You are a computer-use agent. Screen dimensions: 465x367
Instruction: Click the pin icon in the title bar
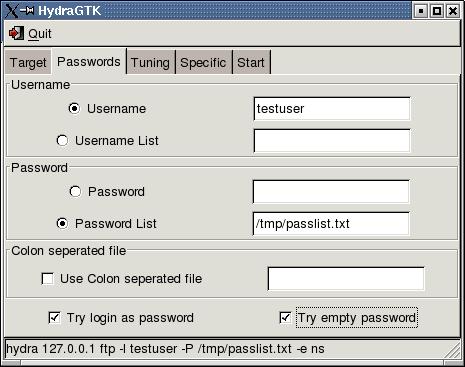tap(27, 11)
